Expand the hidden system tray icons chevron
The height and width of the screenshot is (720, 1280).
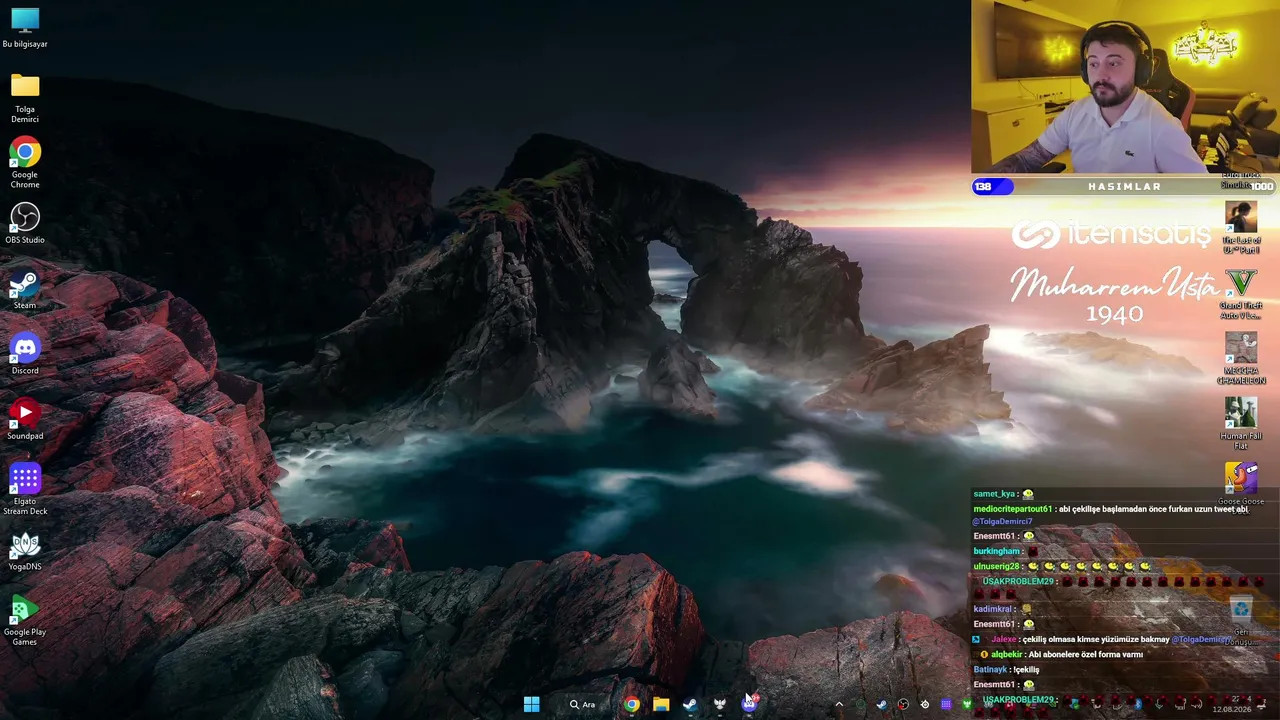[x=839, y=704]
